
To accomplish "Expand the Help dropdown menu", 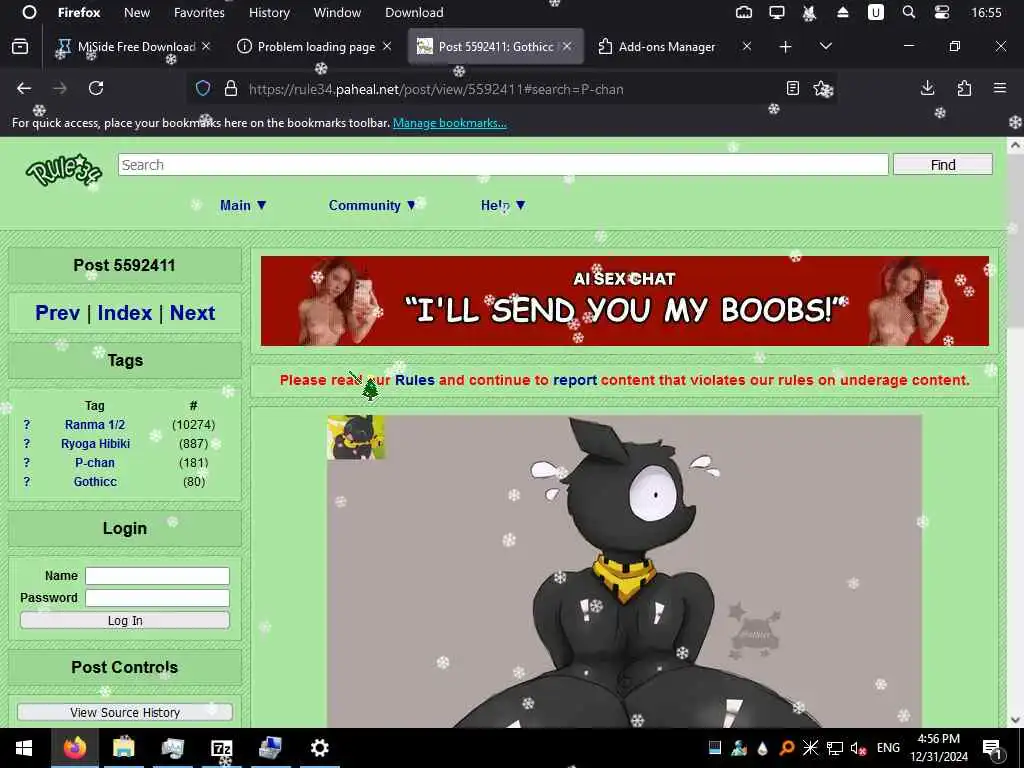I will pyautogui.click(x=503, y=205).
